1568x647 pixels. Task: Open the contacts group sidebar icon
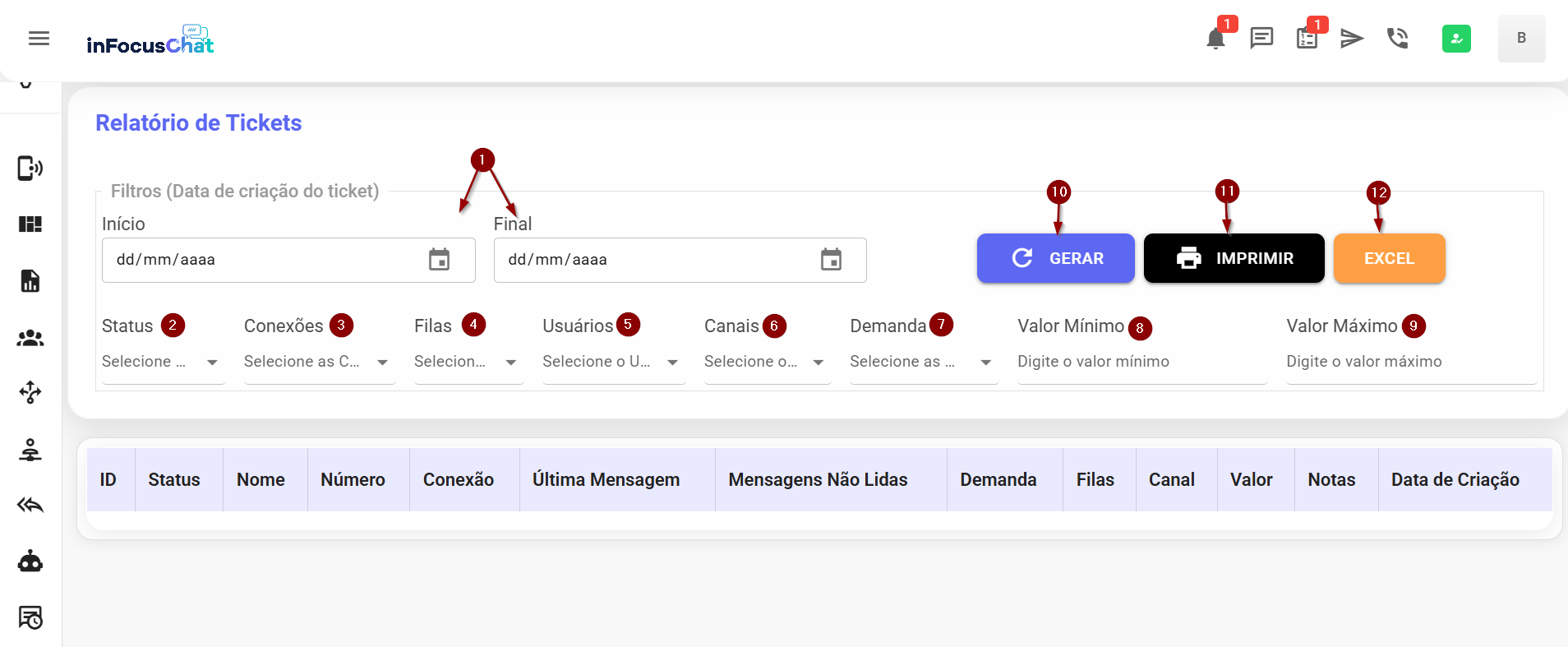pyautogui.click(x=30, y=338)
